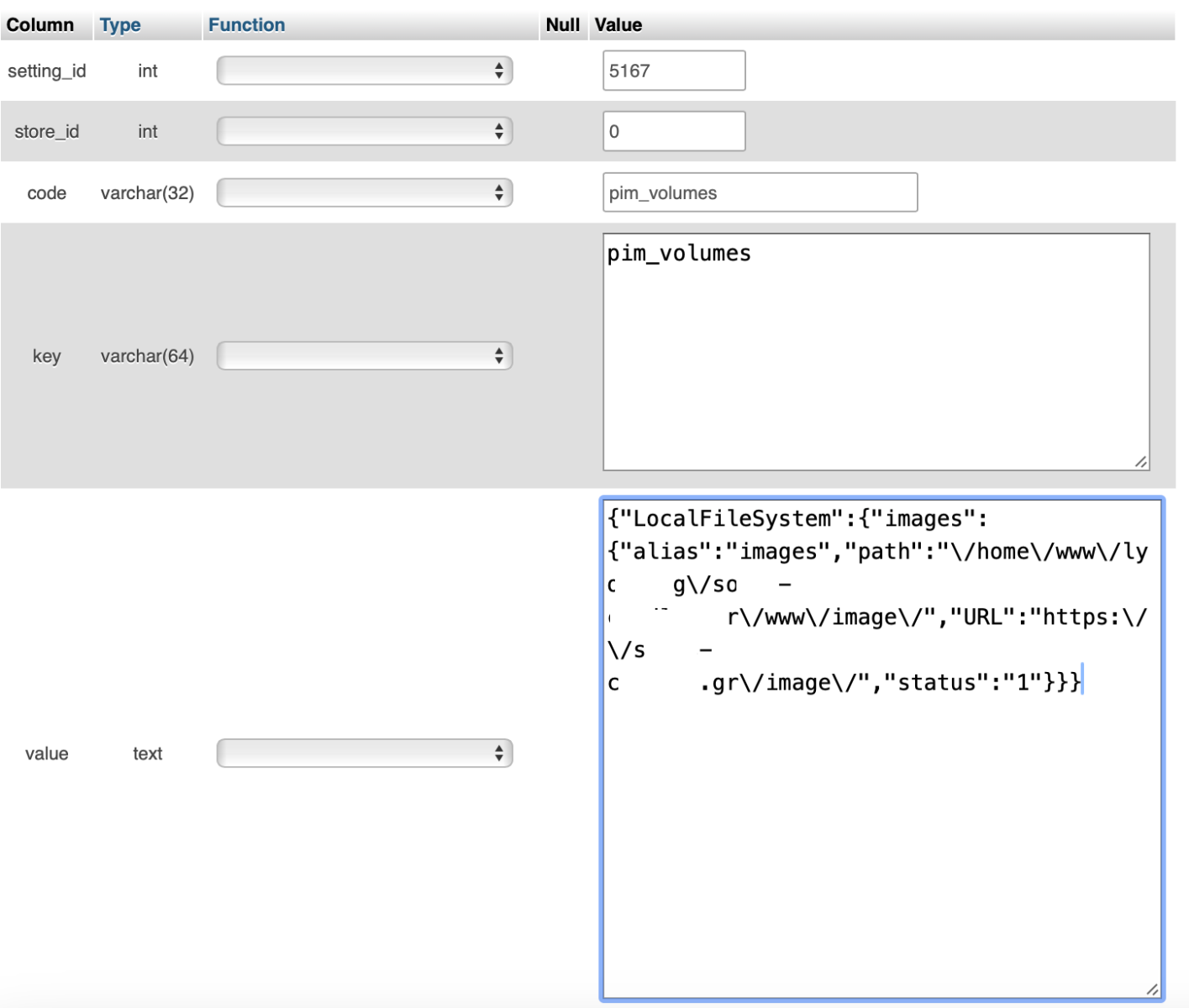Open the Function dropdown for setting_id

click(365, 71)
